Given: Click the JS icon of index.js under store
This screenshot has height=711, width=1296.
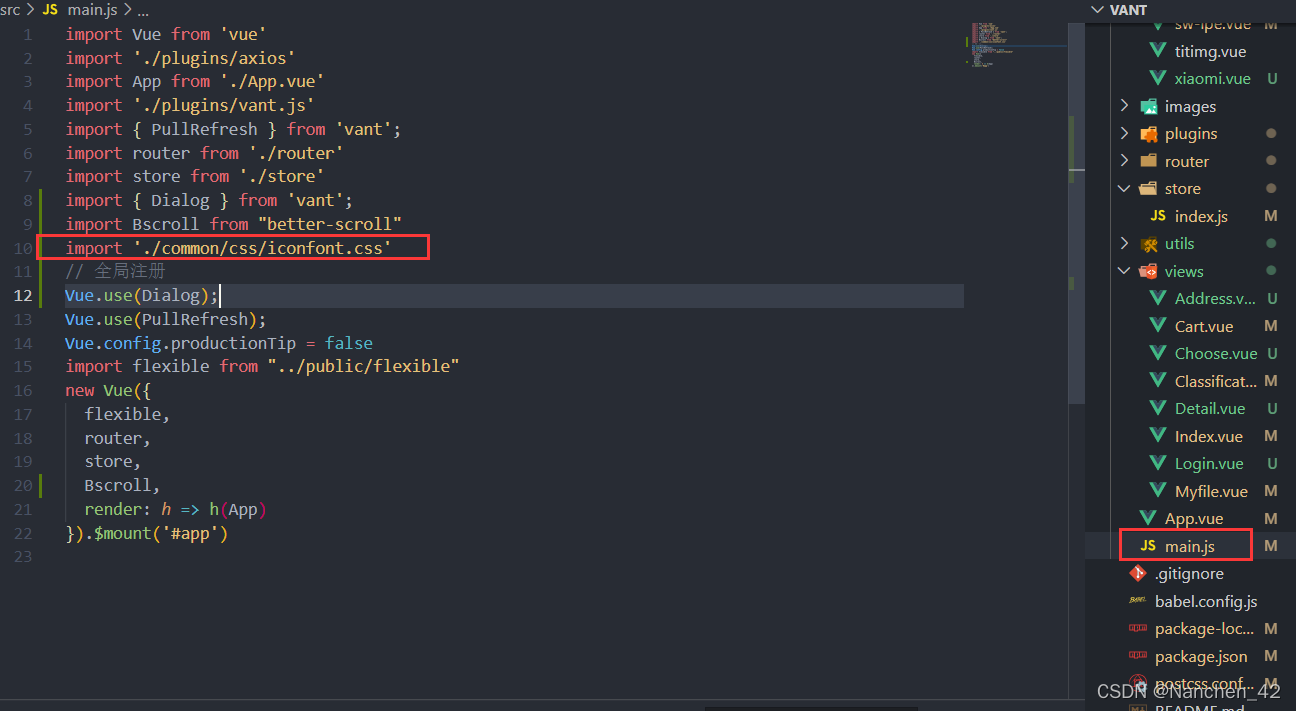Looking at the screenshot, I should click(1158, 215).
